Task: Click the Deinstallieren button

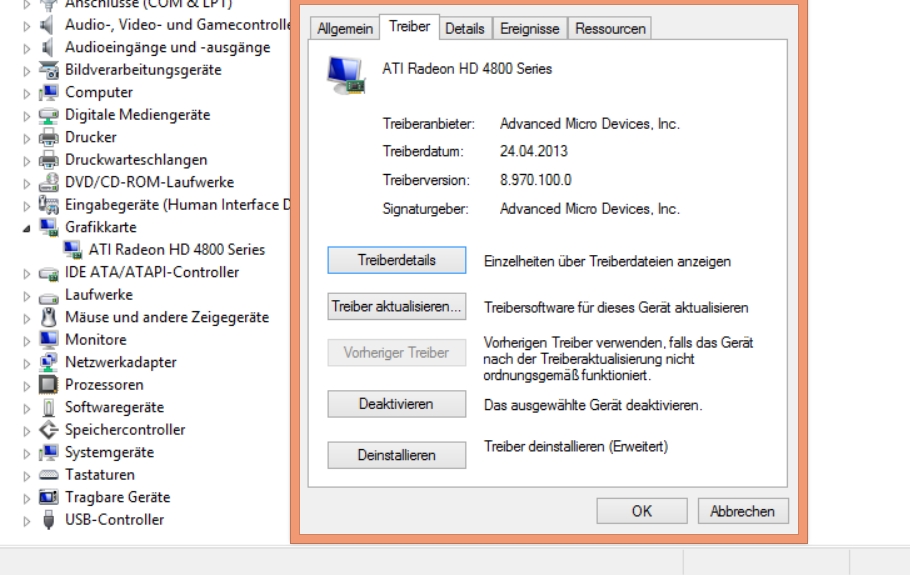Action: (x=396, y=455)
